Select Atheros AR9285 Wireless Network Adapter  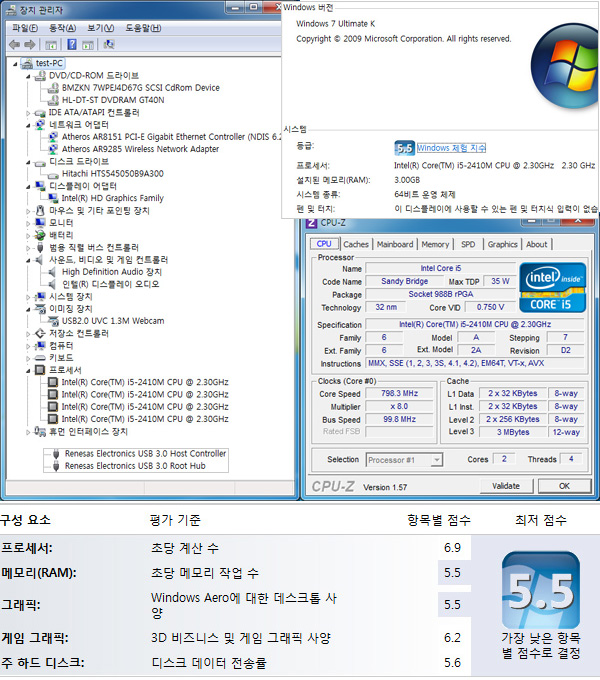click(x=140, y=149)
